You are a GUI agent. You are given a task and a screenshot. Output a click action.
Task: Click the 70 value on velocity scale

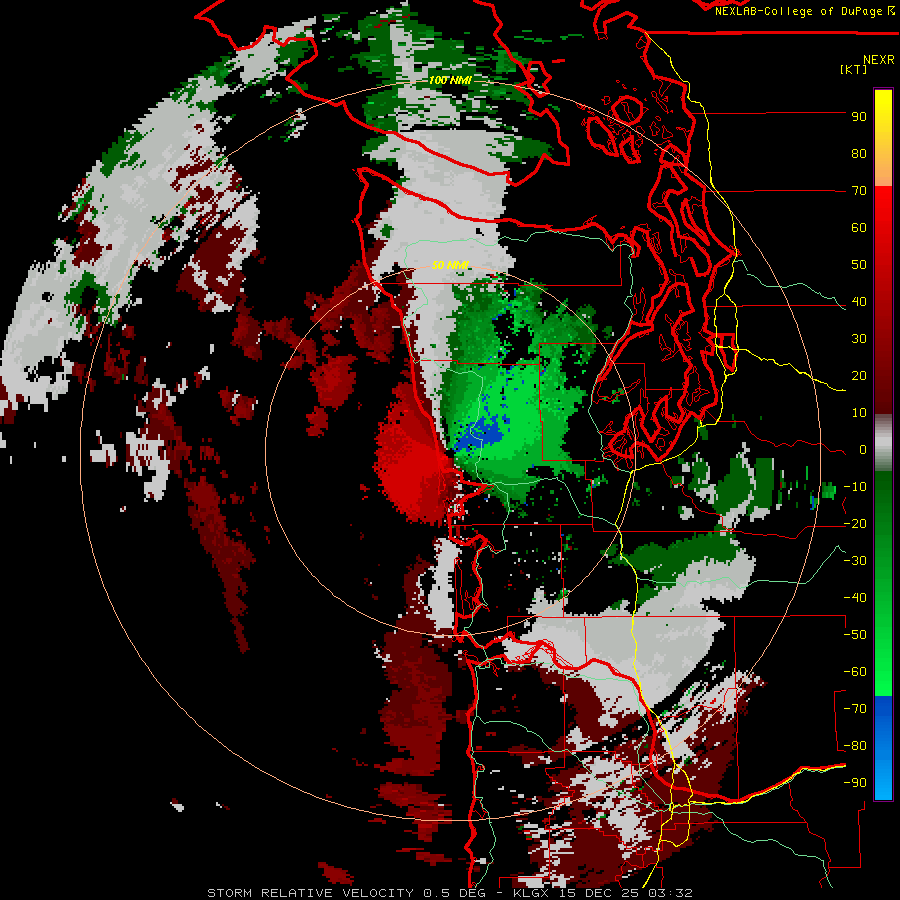point(859,191)
